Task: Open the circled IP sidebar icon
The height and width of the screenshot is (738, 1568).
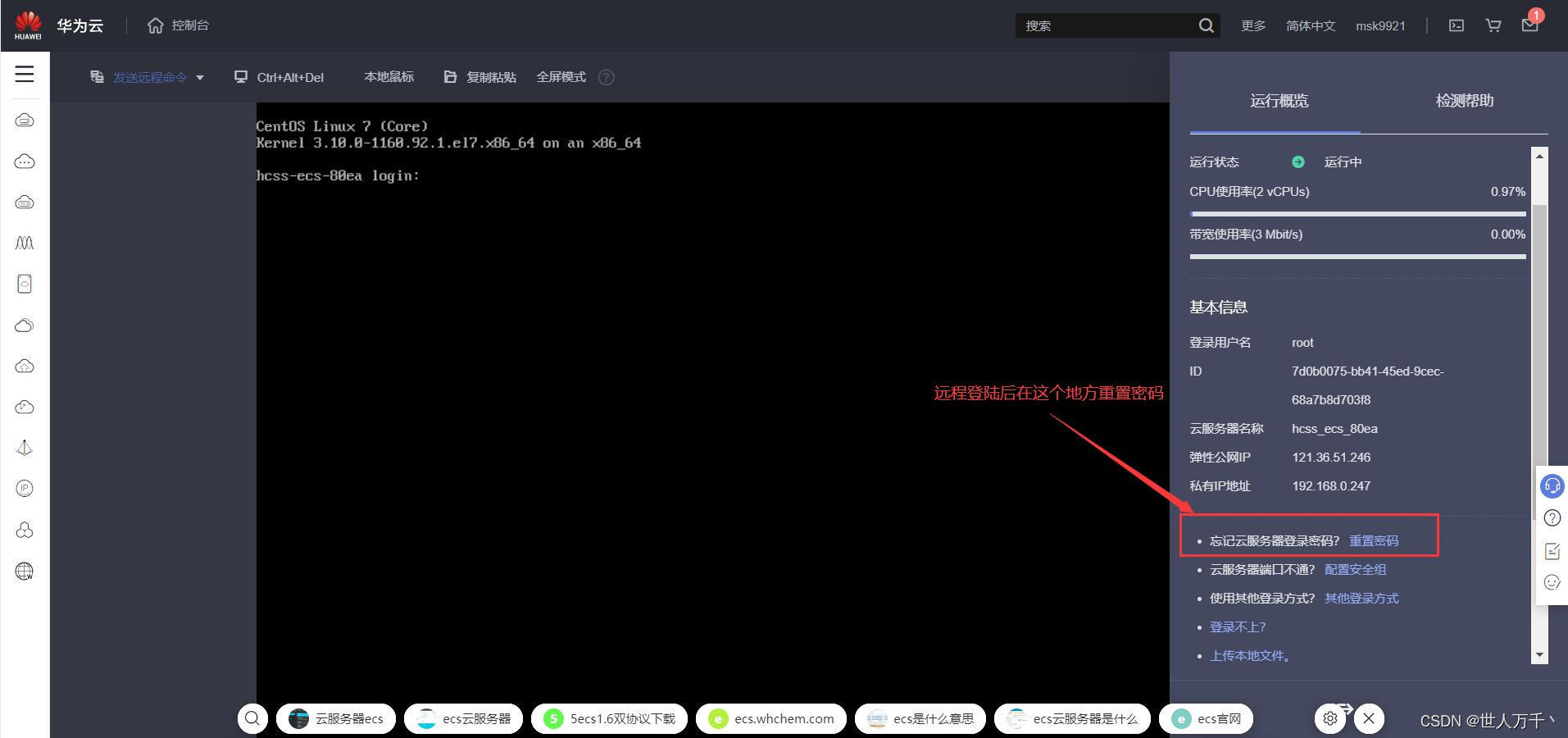Action: click(x=25, y=489)
